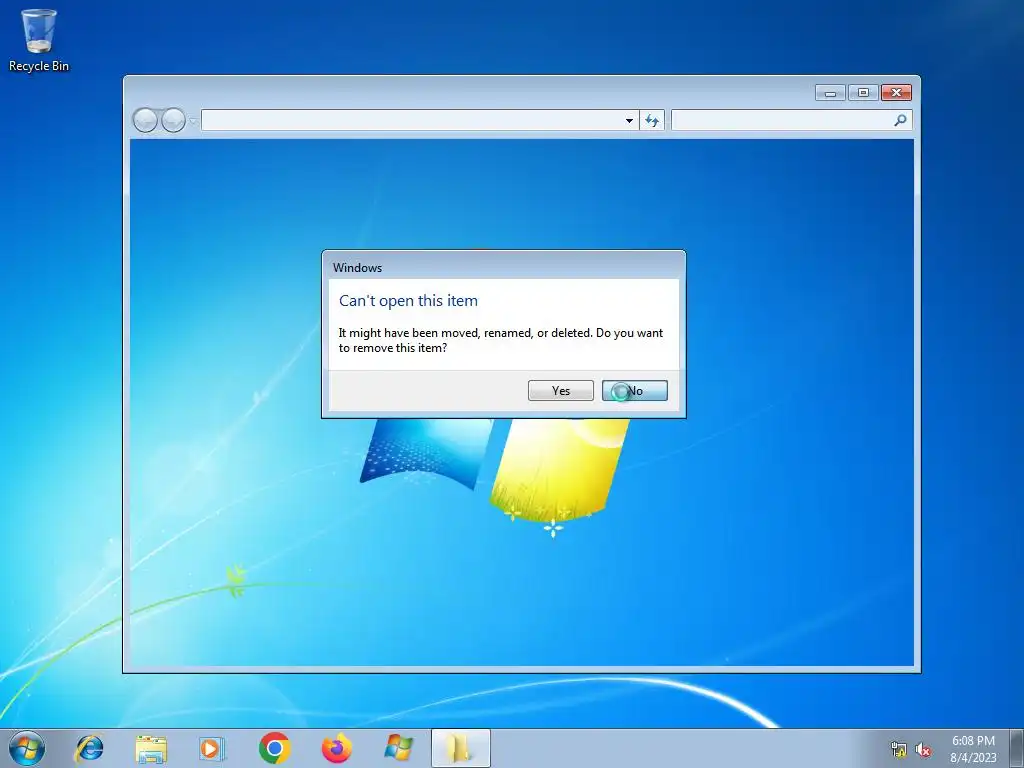
Task: Close the Explorer window
Action: [x=896, y=93]
